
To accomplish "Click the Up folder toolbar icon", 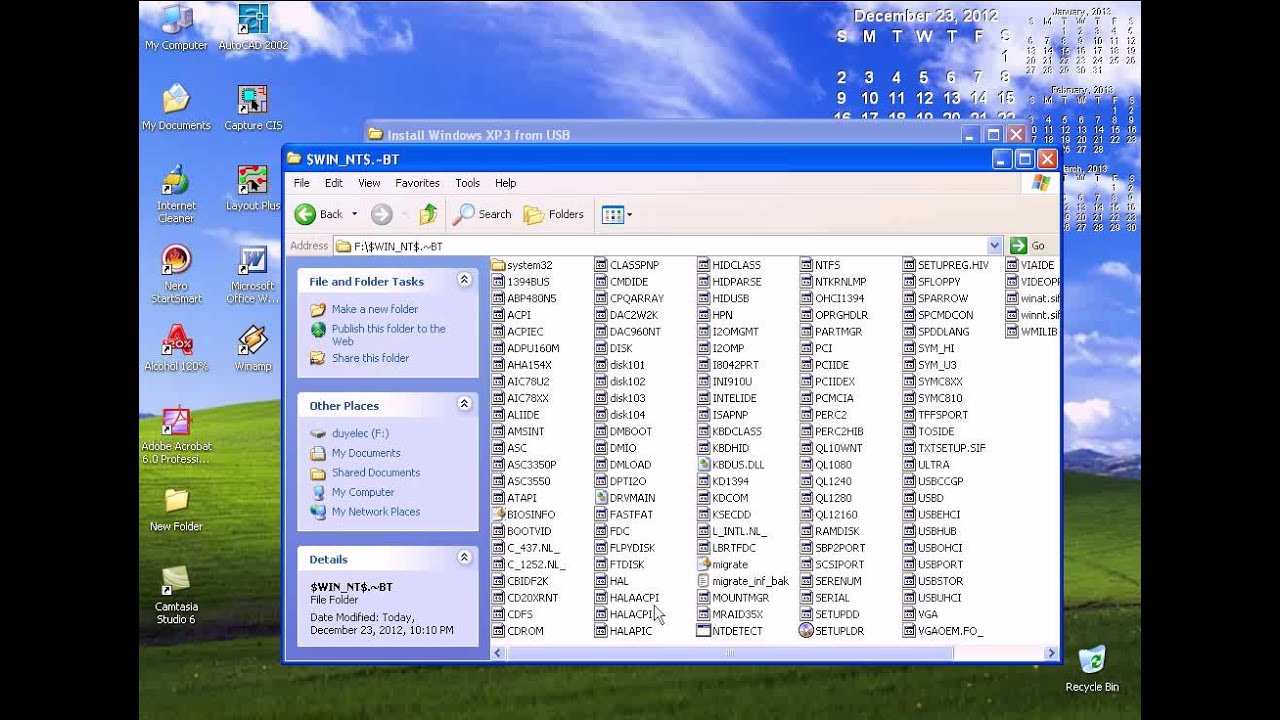I will (x=428, y=214).
